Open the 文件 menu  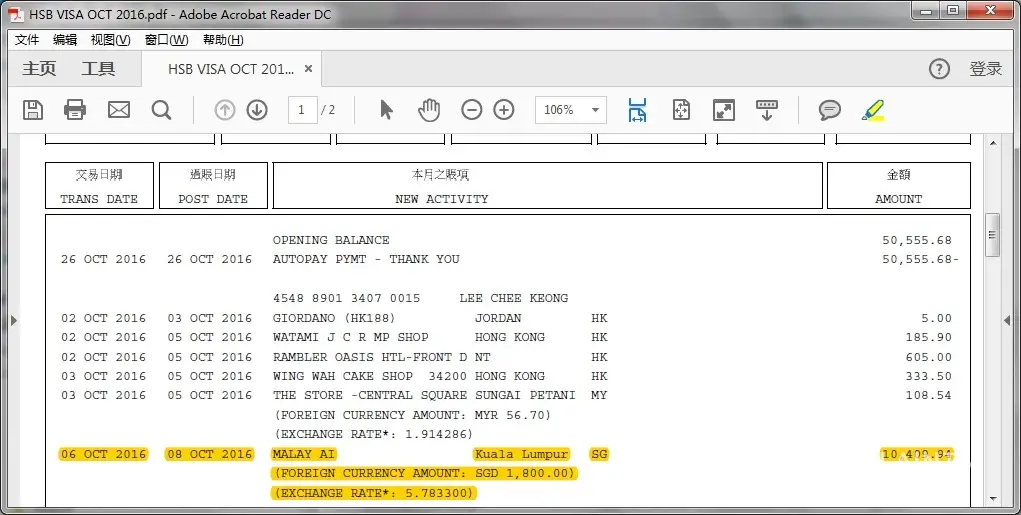(27, 40)
